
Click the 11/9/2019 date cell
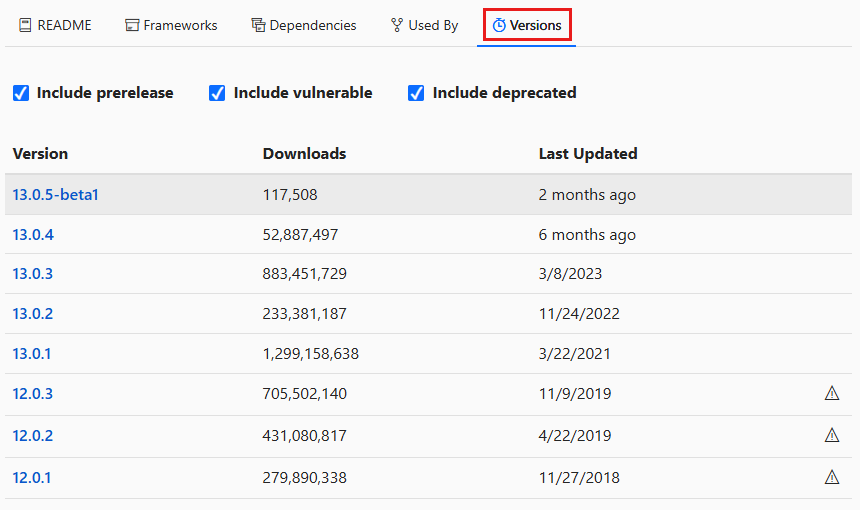coord(575,394)
